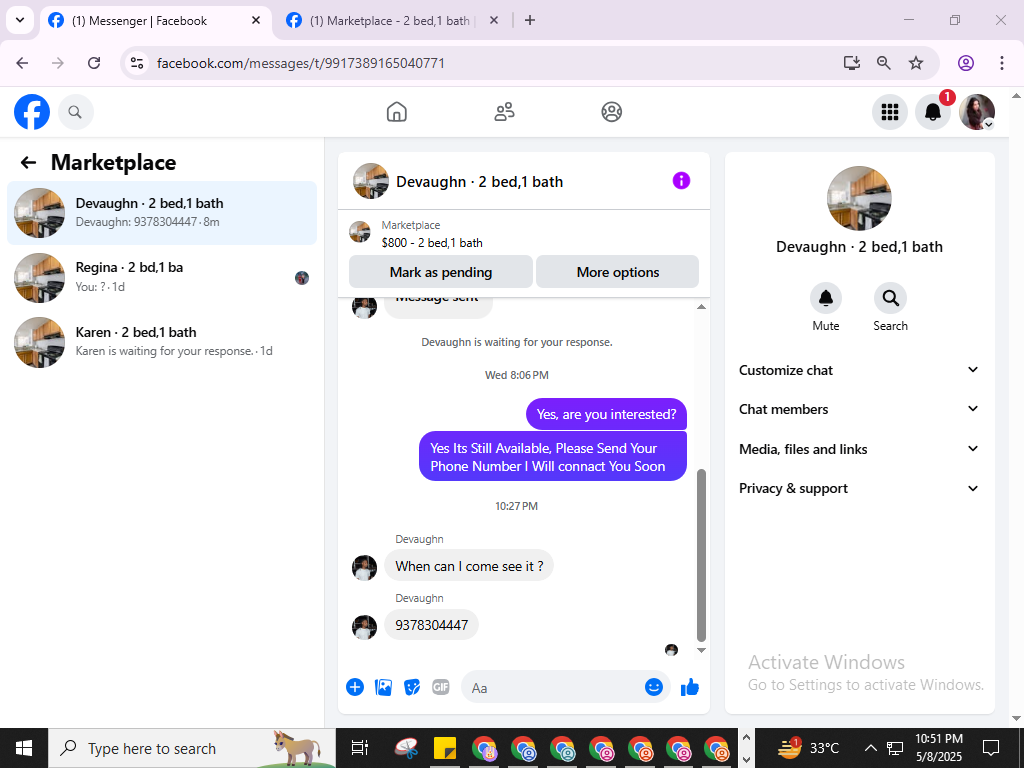Viewport: 1024px width, 768px height.
Task: Open Facebook search magnifier icon
Action: pos(76,112)
